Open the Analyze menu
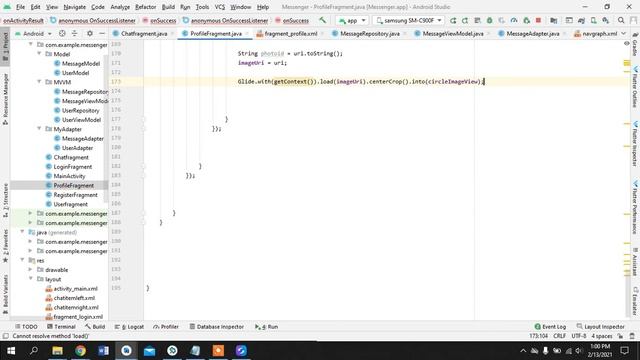Screen dimensions: 640x360 tap(120, 7)
